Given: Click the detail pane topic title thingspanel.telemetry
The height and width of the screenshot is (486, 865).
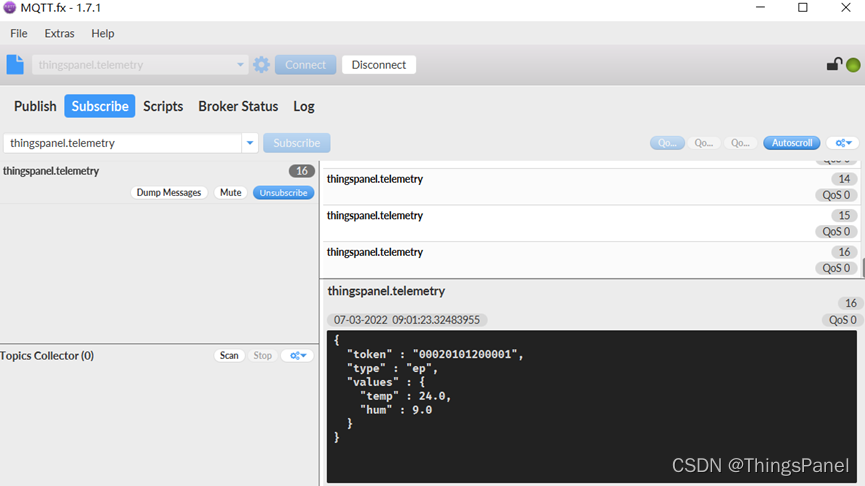Looking at the screenshot, I should tap(386, 291).
